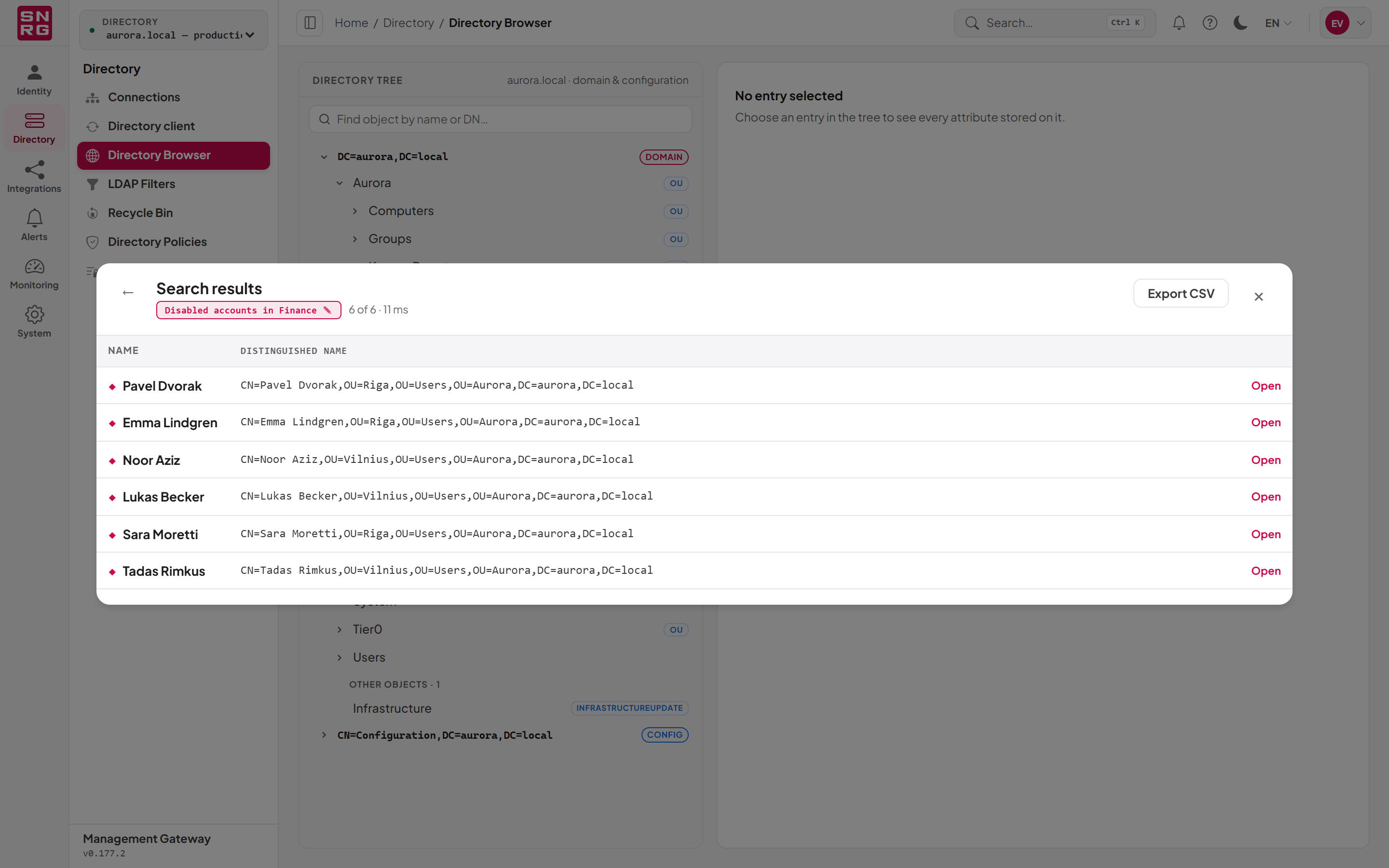This screenshot has width=1389, height=868.
Task: Open Emma Lindgren entry
Action: pyautogui.click(x=1266, y=422)
